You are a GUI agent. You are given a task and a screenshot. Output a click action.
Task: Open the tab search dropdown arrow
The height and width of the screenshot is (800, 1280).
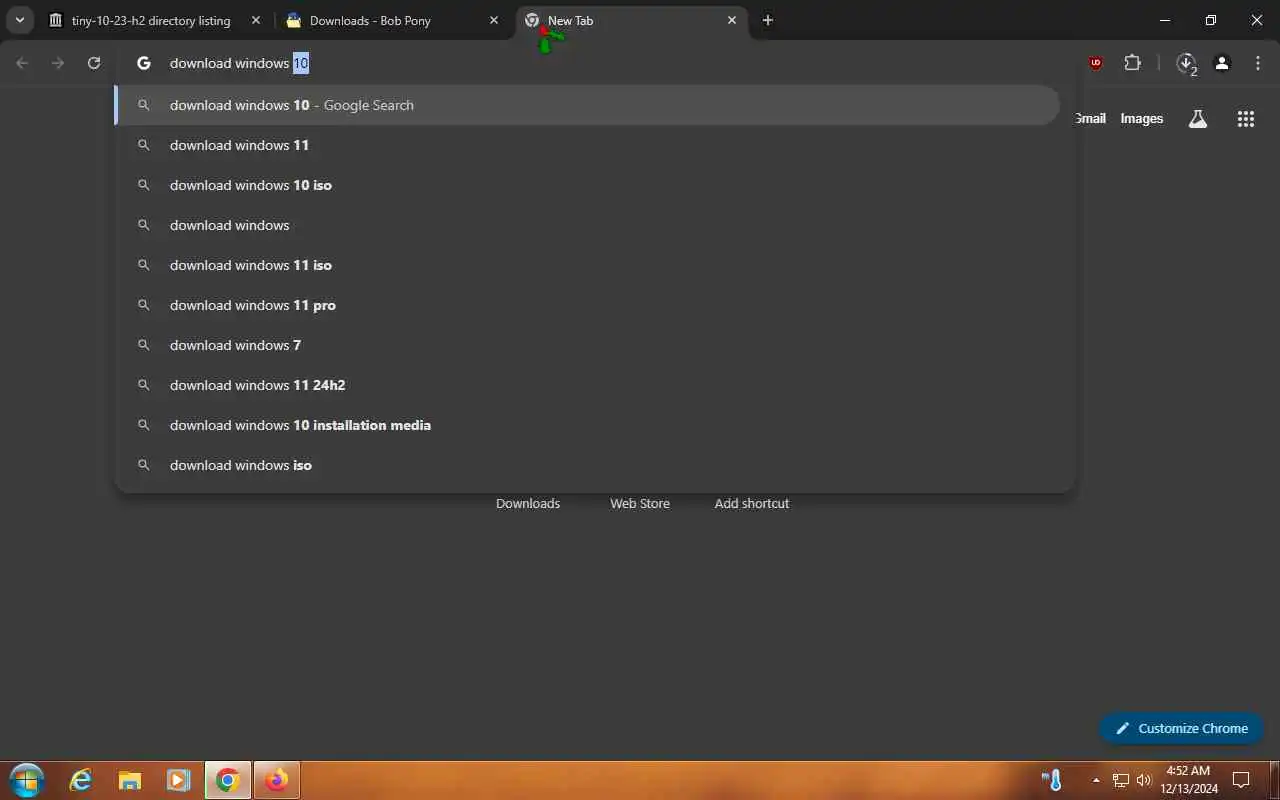tap(19, 20)
